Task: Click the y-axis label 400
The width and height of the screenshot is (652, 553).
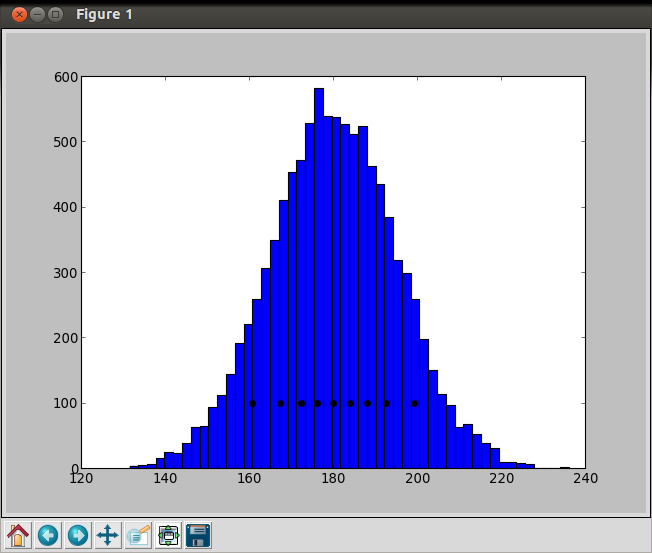Action: (x=66, y=207)
